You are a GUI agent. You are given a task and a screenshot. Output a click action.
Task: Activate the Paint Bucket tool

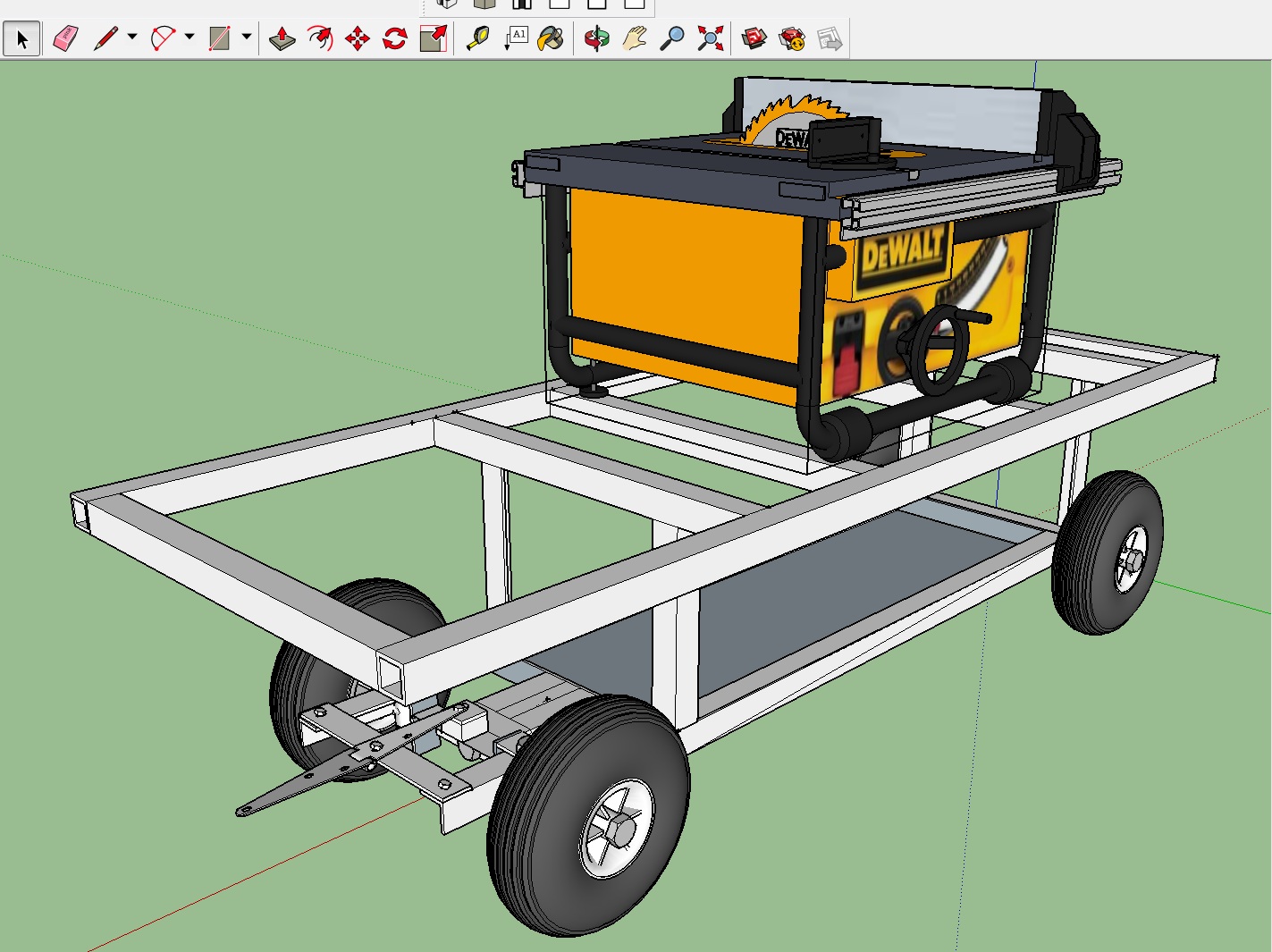point(551,38)
